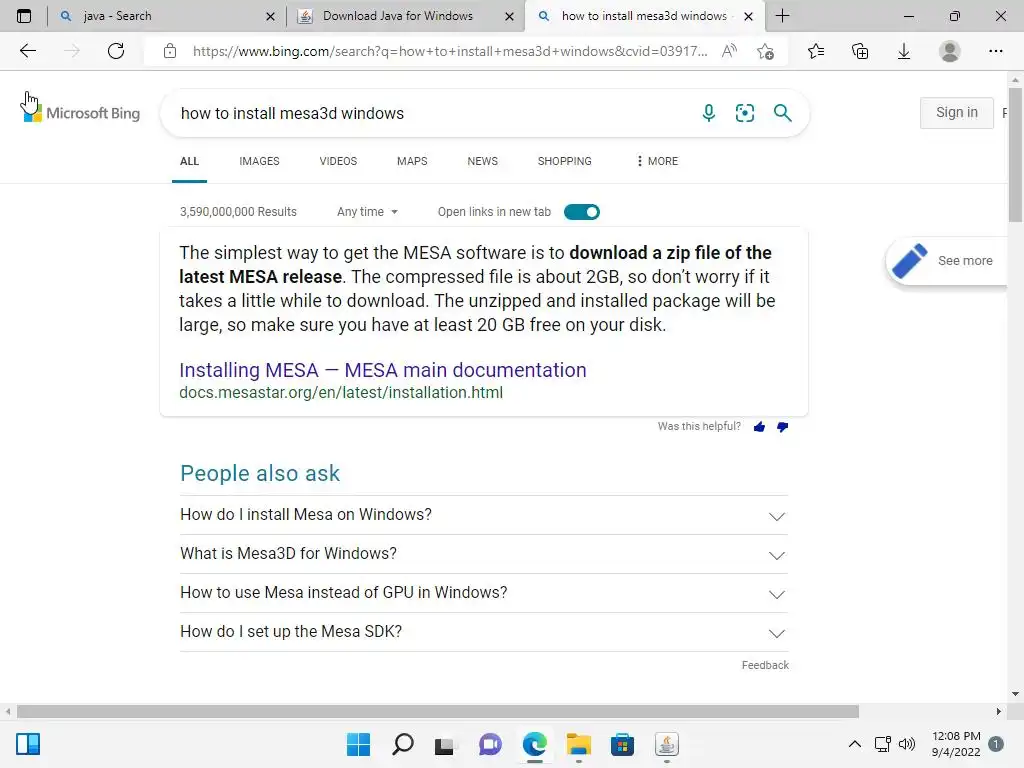Image resolution: width=1024 pixels, height=768 pixels.
Task: Open Read aloud in the address bar
Action: tap(729, 51)
